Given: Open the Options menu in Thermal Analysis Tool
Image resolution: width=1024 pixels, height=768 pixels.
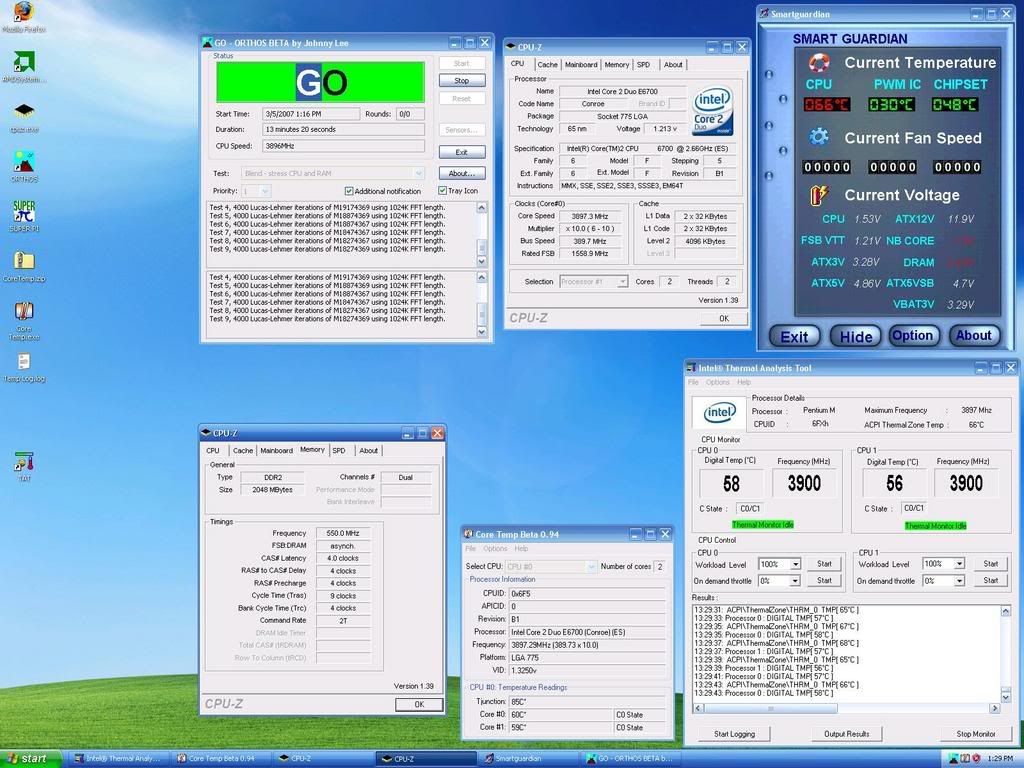Looking at the screenshot, I should (x=717, y=382).
